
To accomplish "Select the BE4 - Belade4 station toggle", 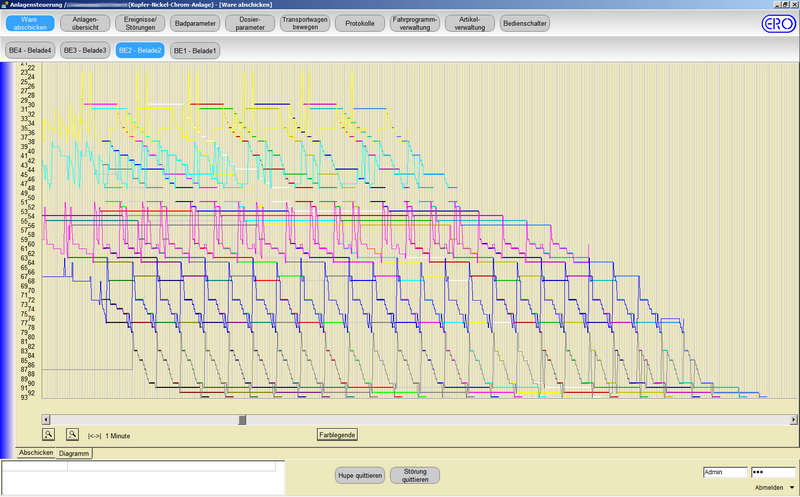I will click(x=30, y=50).
